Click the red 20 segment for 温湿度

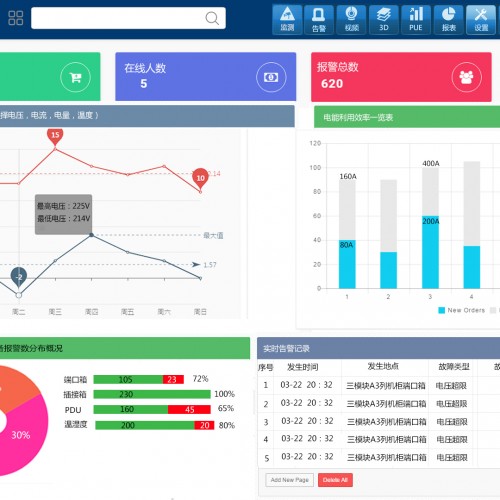pos(204,425)
